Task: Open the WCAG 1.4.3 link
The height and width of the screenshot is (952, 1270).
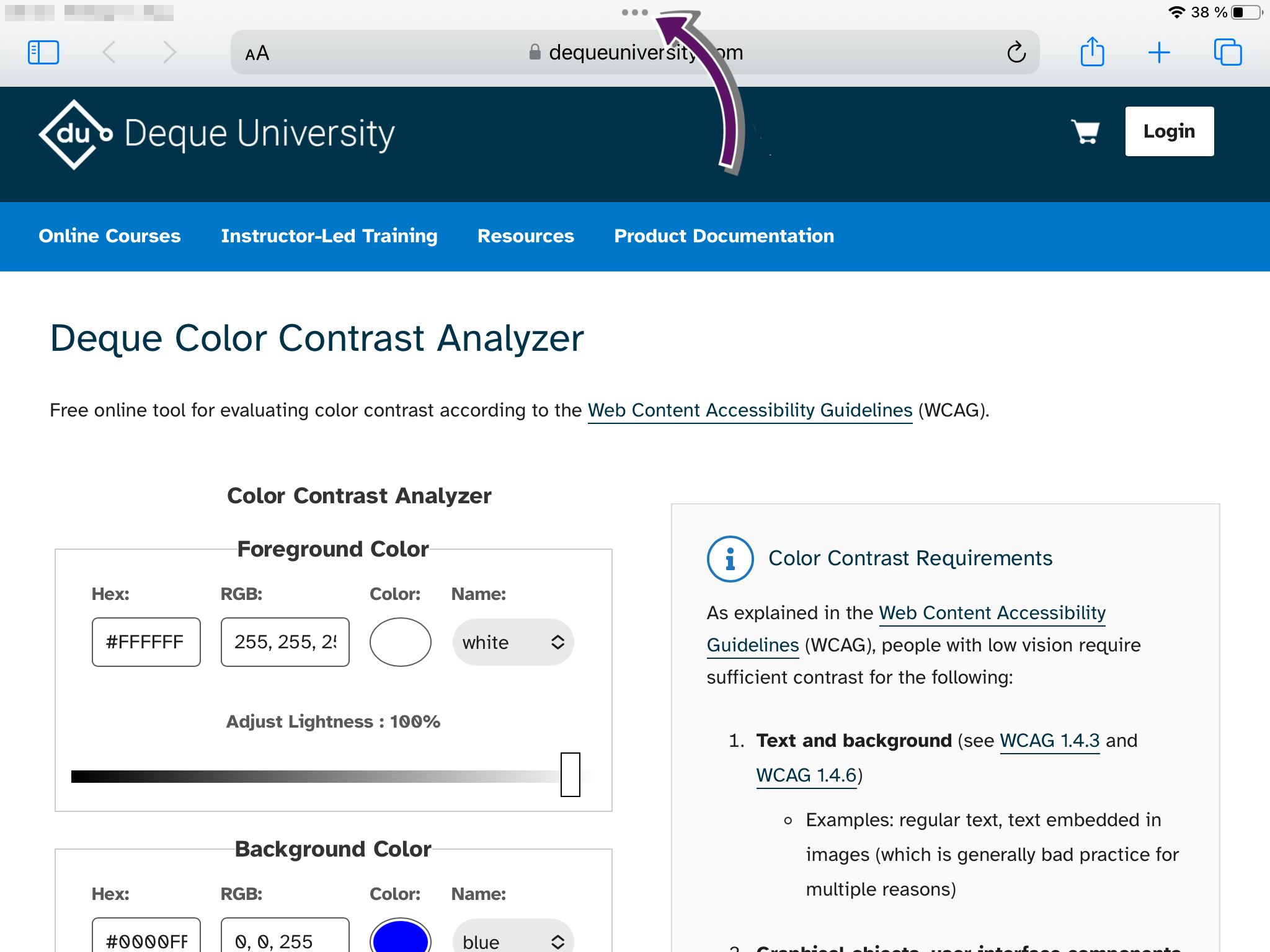Action: point(1050,741)
